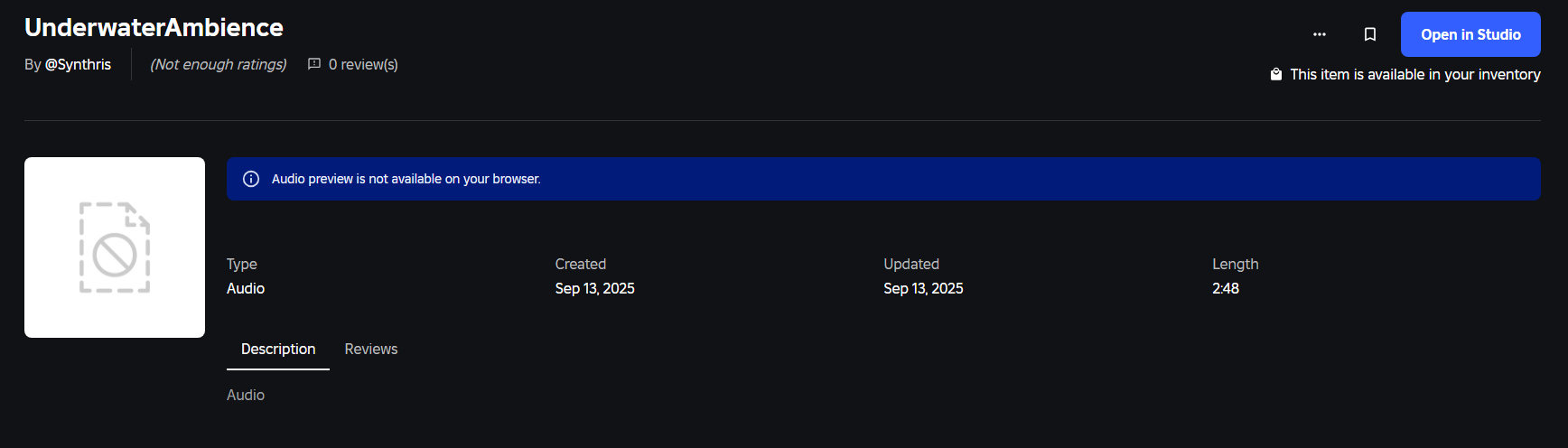Click the info icon in the blue banner
1568x448 pixels.
click(251, 179)
